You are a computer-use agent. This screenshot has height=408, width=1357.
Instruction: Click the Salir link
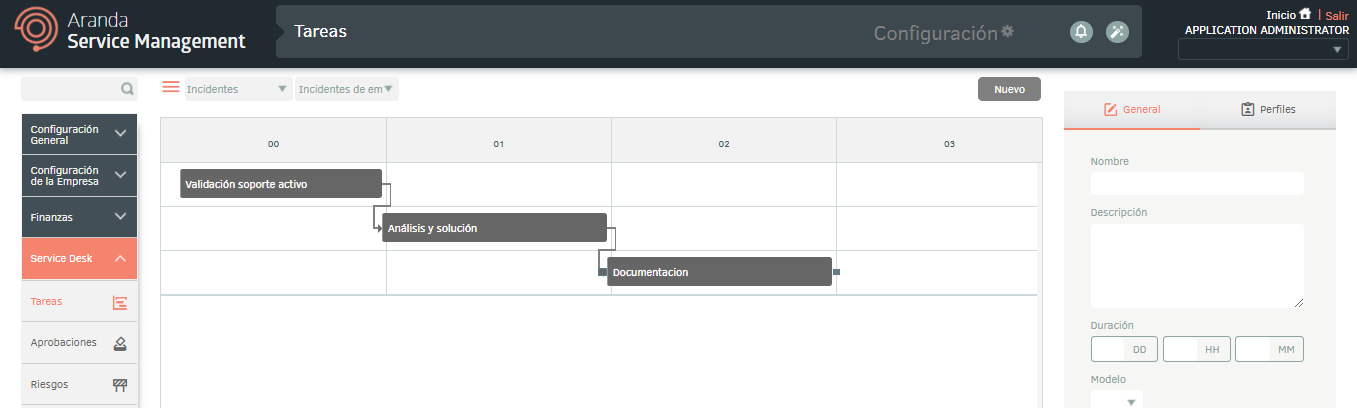[1337, 15]
